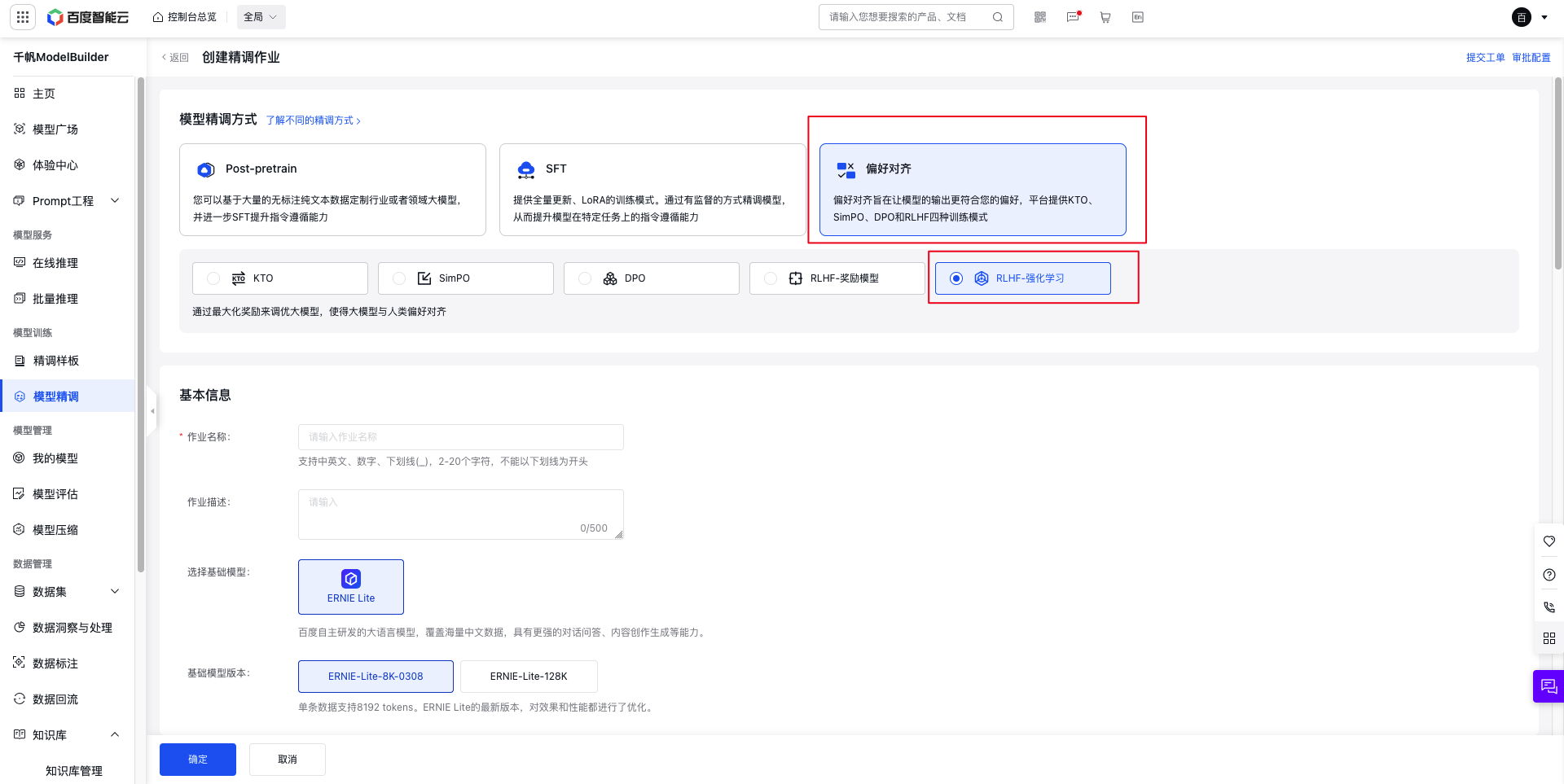Click the 取消 cancel button
The image size is (1564, 784).
click(x=288, y=760)
